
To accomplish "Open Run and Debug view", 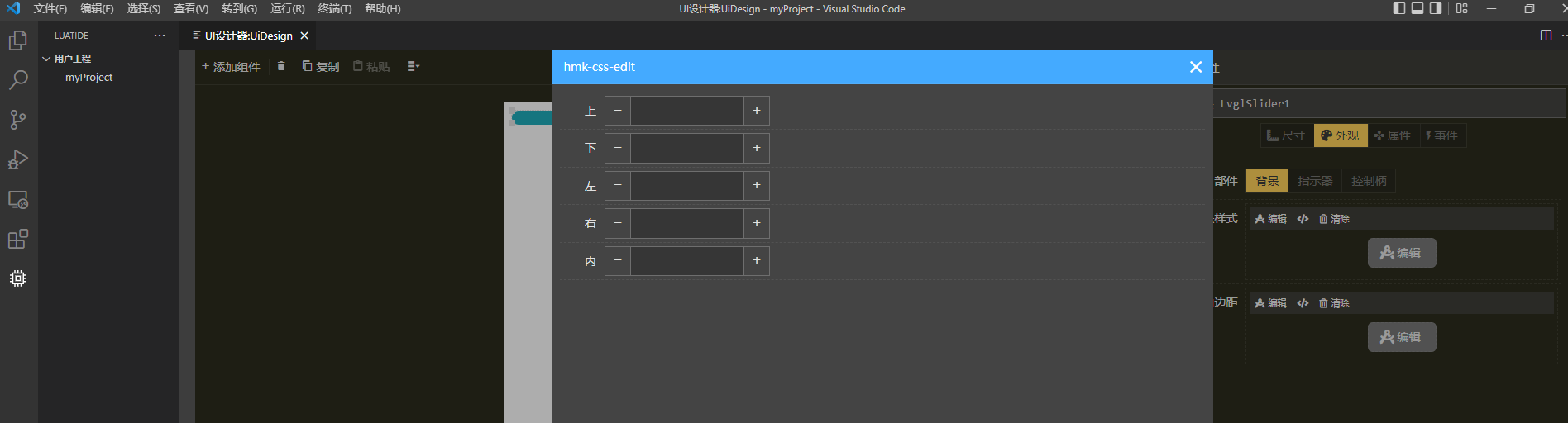I will coord(18,159).
